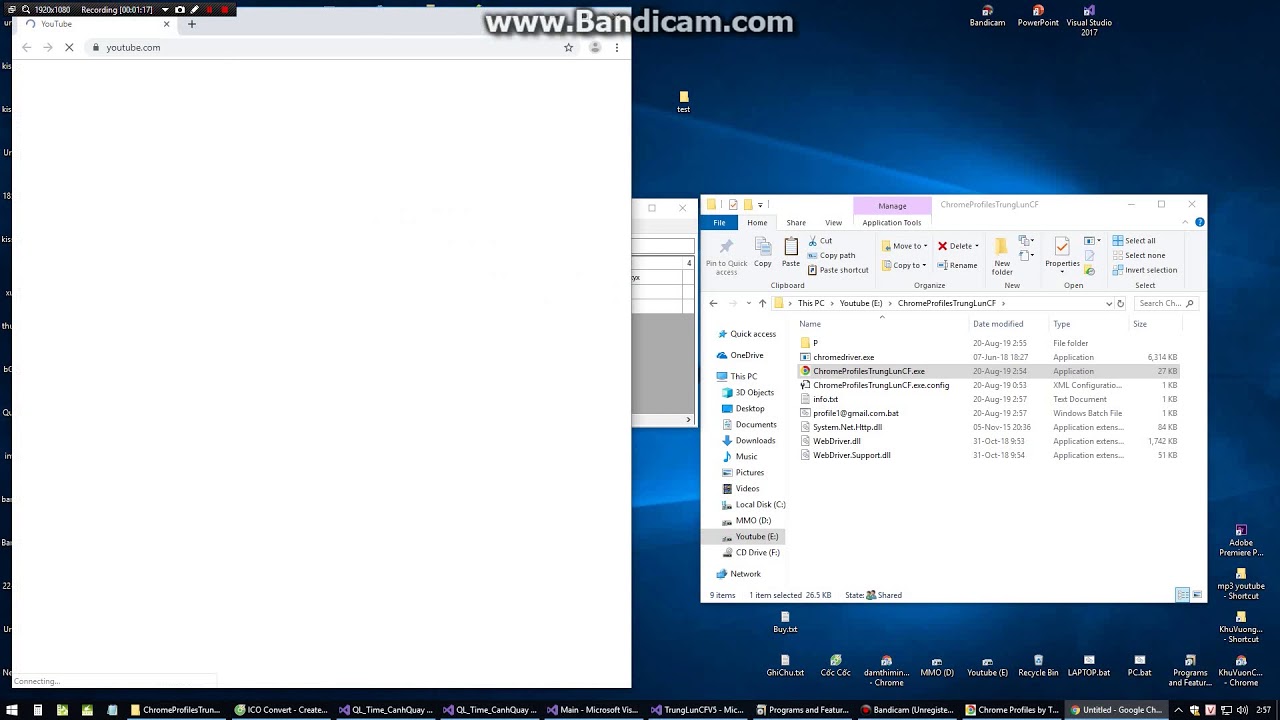The height and width of the screenshot is (720, 1280).
Task: Open the File tab in Explorer
Action: point(719,223)
